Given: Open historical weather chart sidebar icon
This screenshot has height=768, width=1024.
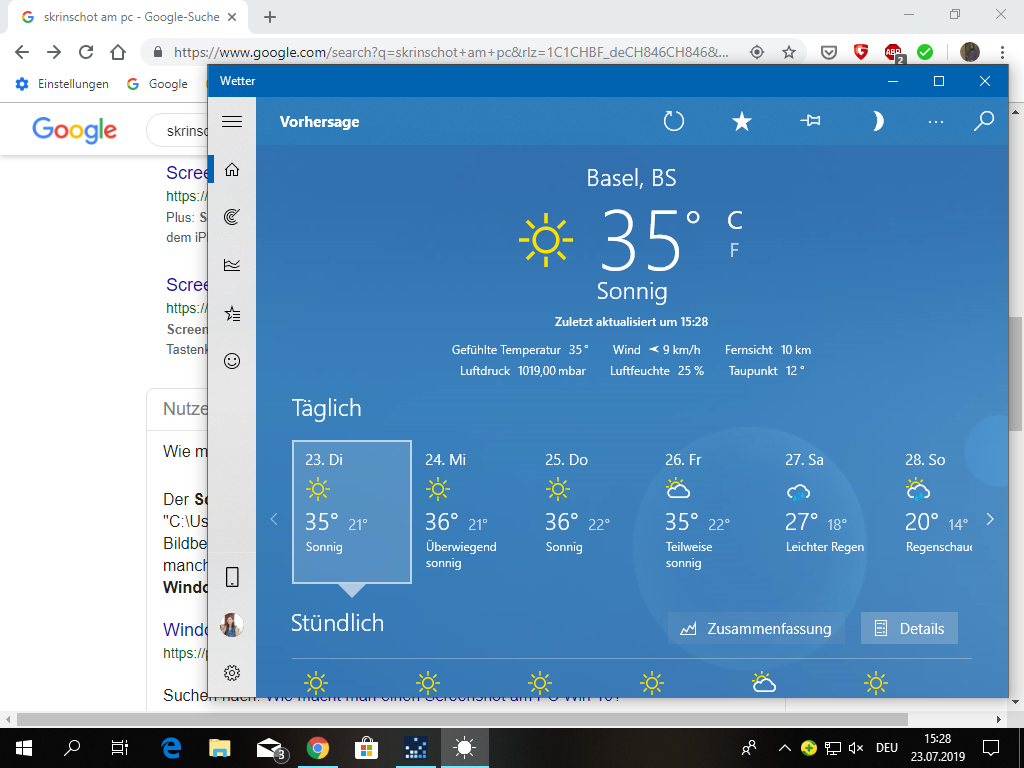Looking at the screenshot, I should click(x=232, y=265).
